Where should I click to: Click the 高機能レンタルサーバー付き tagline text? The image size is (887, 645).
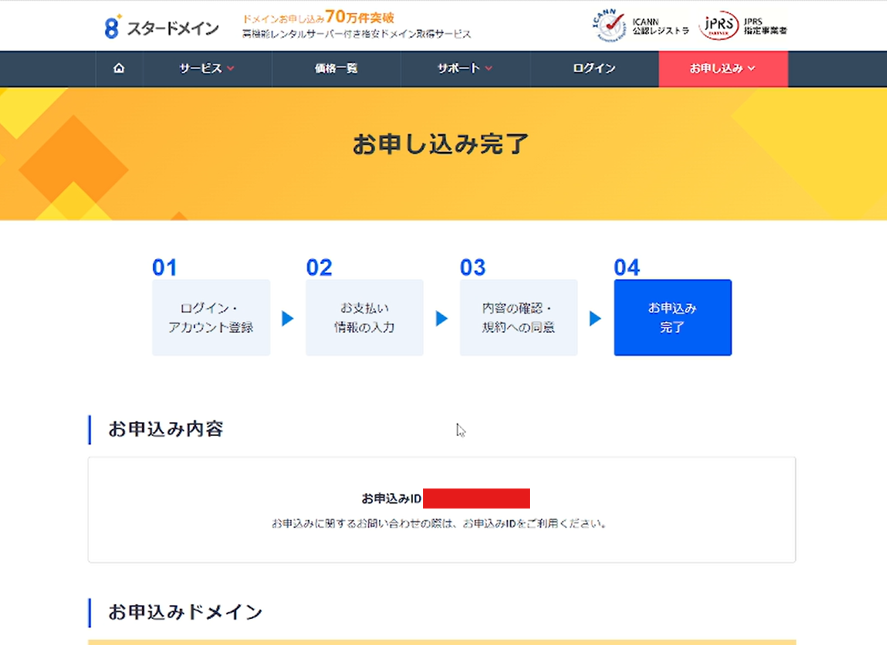(x=356, y=34)
